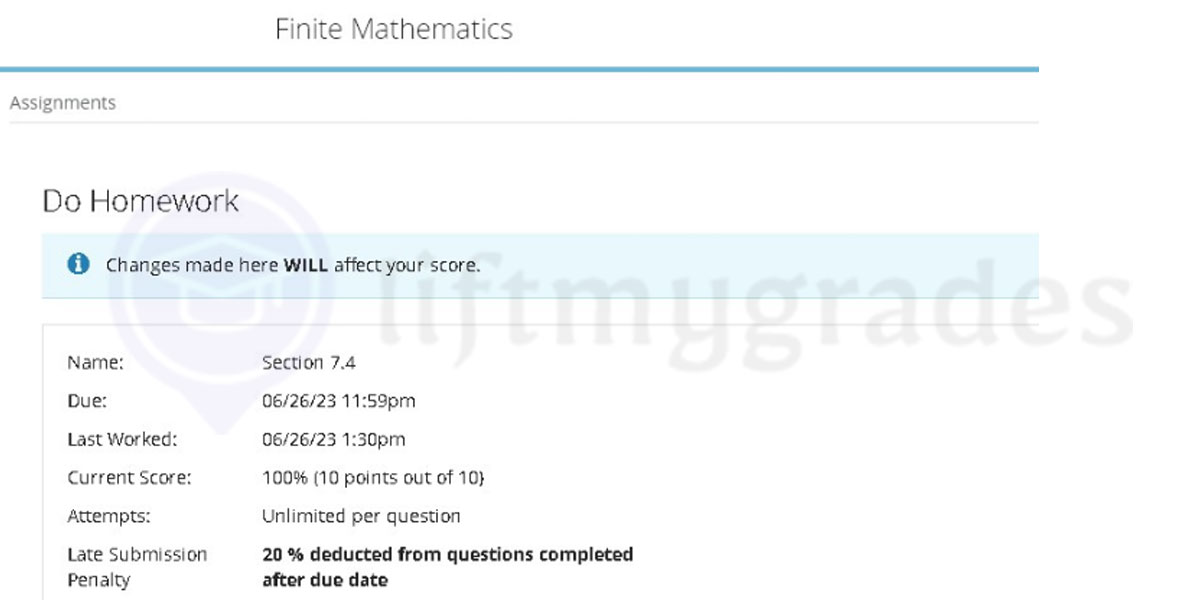Viewport: 1200px width, 600px height.
Task: Click the Current Score label
Action: click(129, 478)
